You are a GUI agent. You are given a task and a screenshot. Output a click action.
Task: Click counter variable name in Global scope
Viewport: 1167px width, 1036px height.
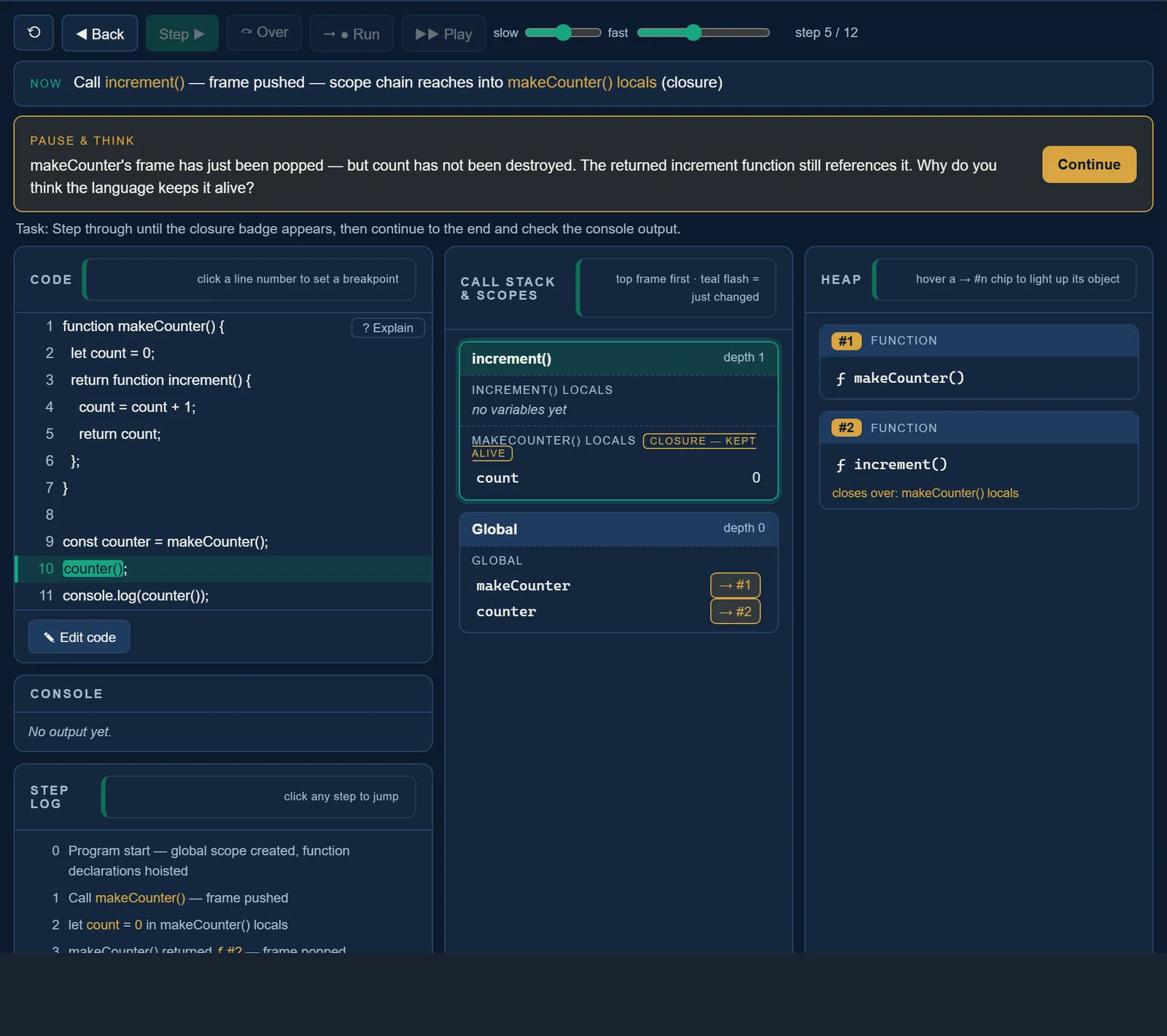[506, 612]
